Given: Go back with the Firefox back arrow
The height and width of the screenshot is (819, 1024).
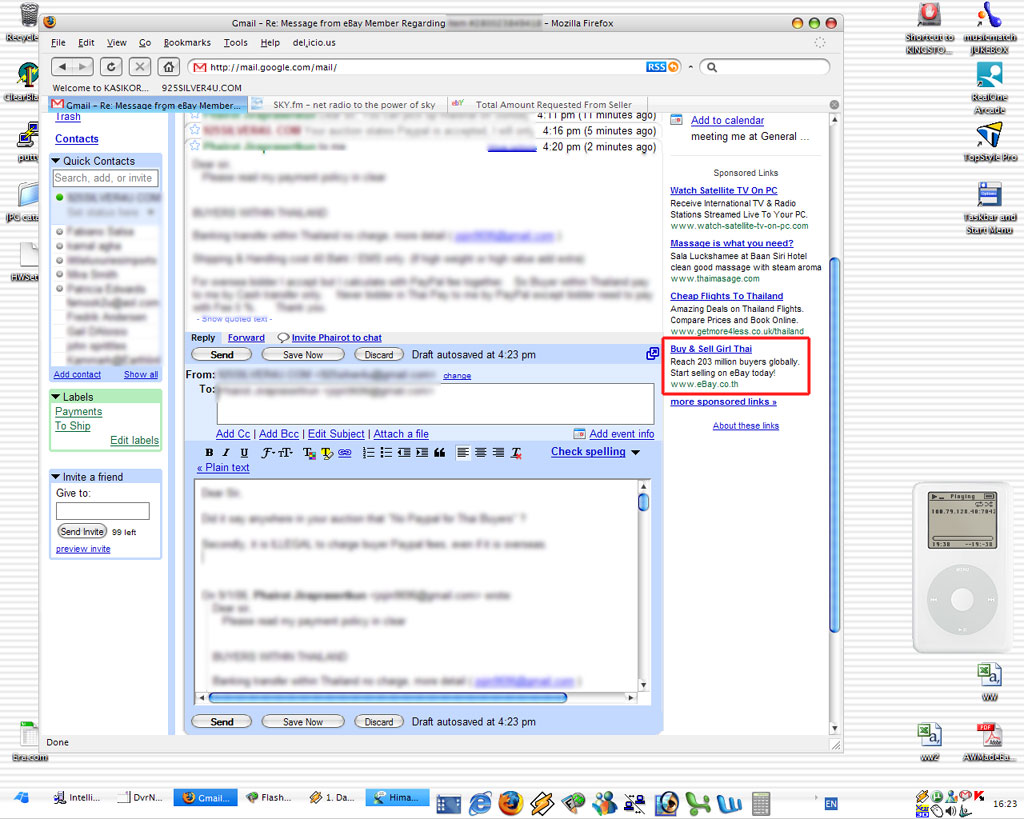Looking at the screenshot, I should [x=63, y=67].
